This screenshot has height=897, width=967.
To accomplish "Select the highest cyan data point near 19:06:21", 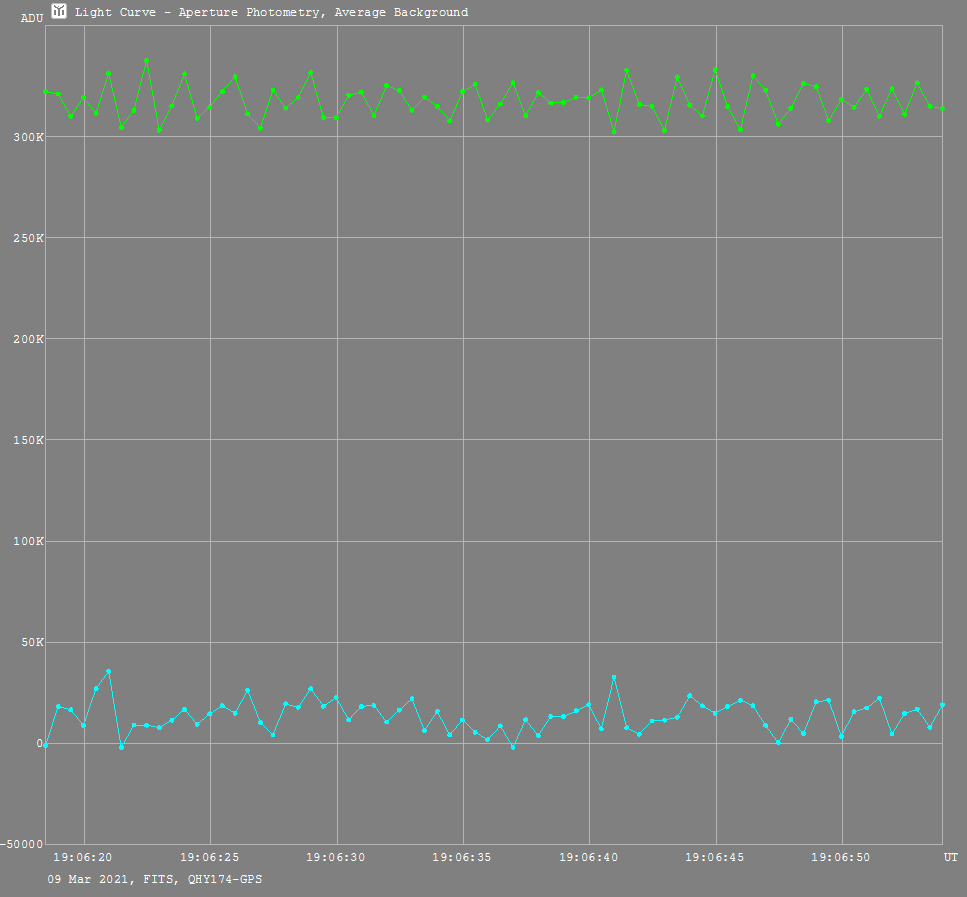I will 109,671.
